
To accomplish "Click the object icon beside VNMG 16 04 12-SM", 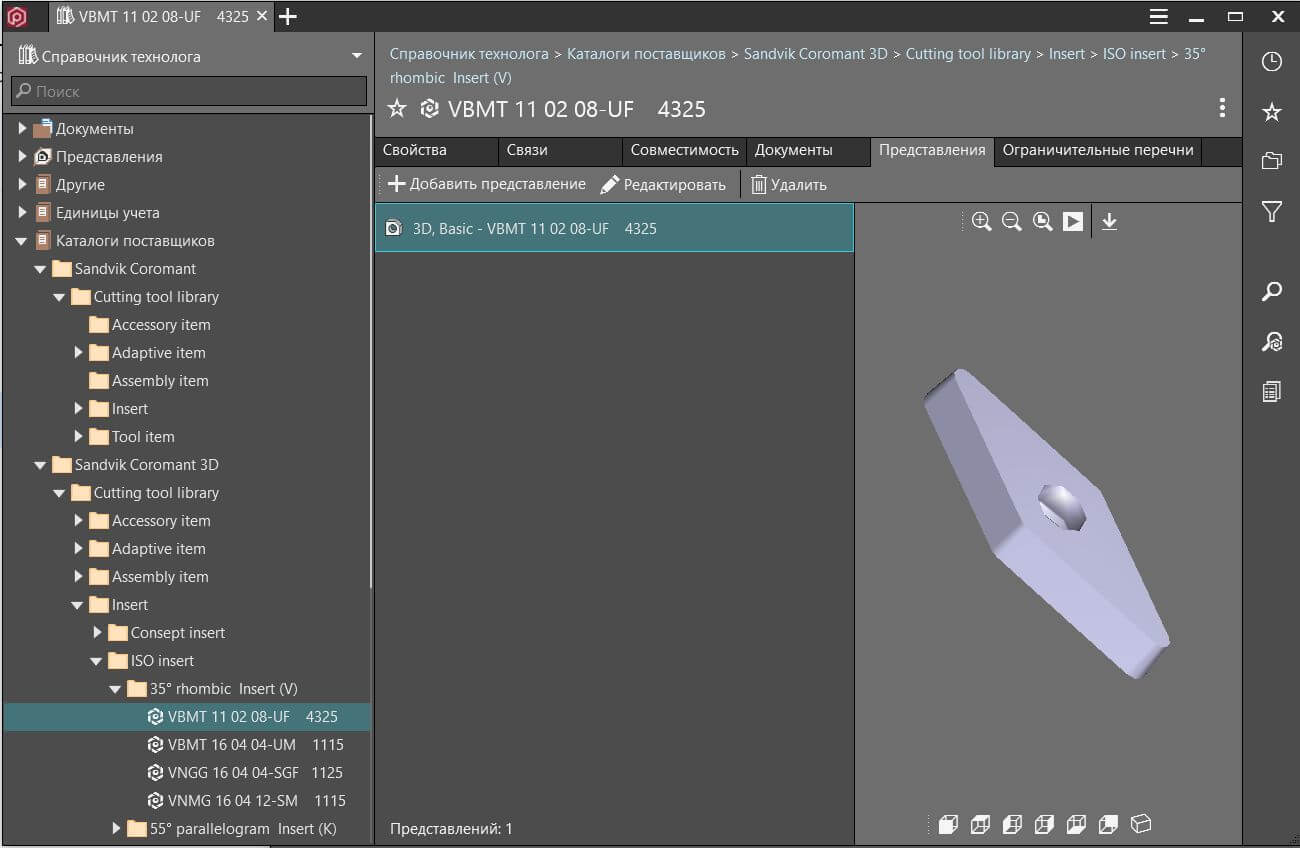I will point(155,801).
